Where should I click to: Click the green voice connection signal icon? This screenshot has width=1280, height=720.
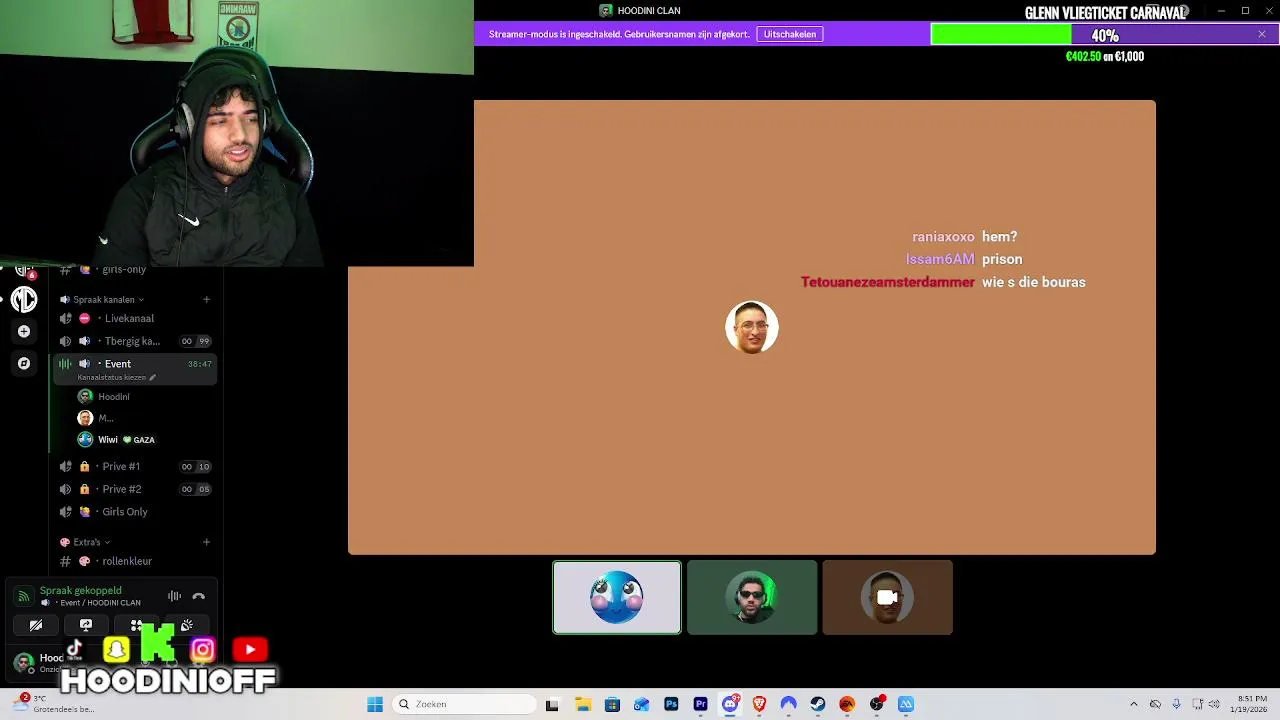[x=23, y=596]
